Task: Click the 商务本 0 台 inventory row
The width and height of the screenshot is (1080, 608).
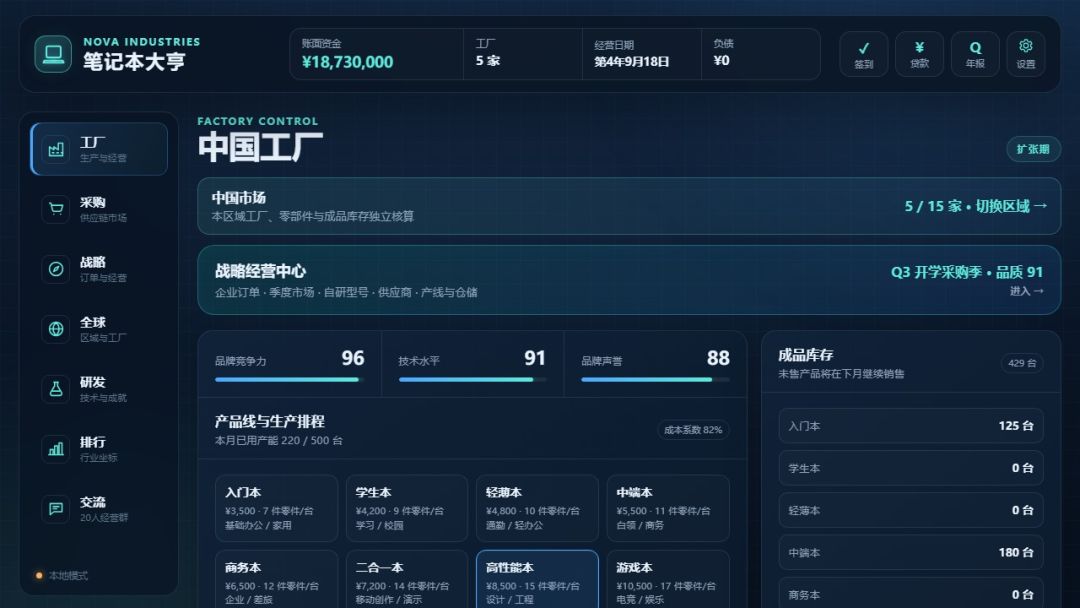Action: pos(911,594)
